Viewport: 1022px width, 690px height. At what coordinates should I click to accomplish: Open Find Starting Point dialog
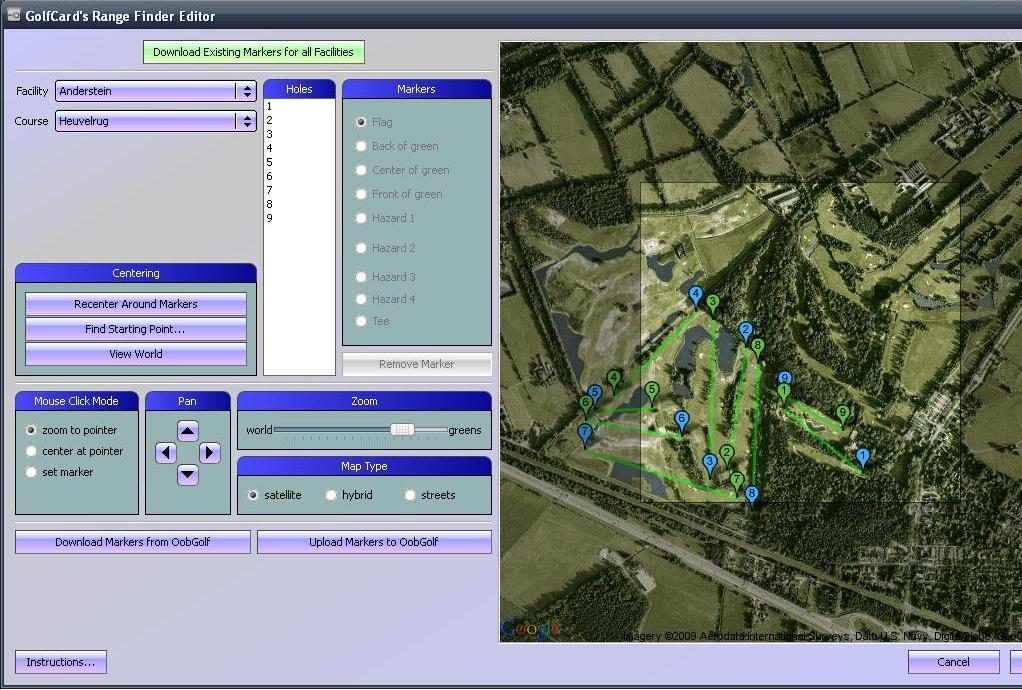[135, 329]
